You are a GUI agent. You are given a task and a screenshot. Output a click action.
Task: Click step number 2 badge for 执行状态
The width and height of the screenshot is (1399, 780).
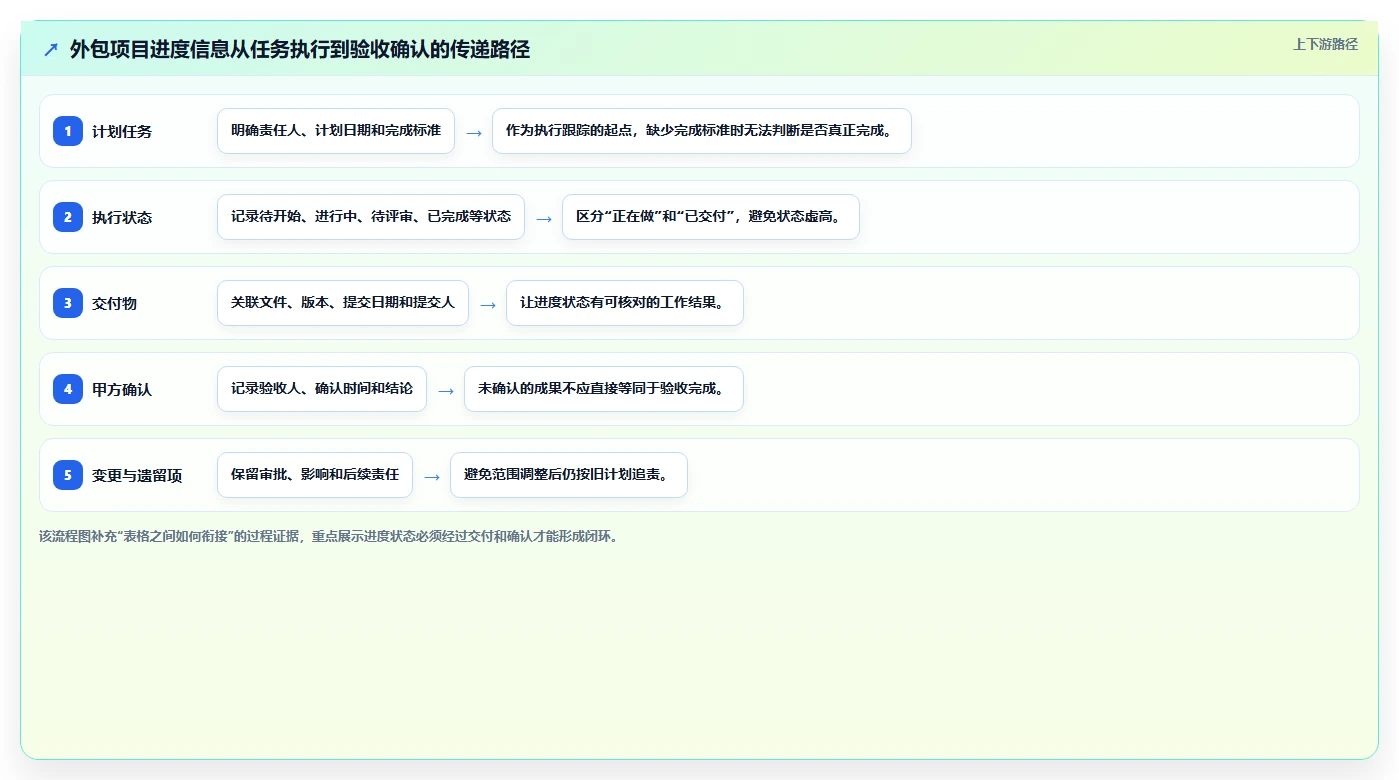tap(68, 217)
